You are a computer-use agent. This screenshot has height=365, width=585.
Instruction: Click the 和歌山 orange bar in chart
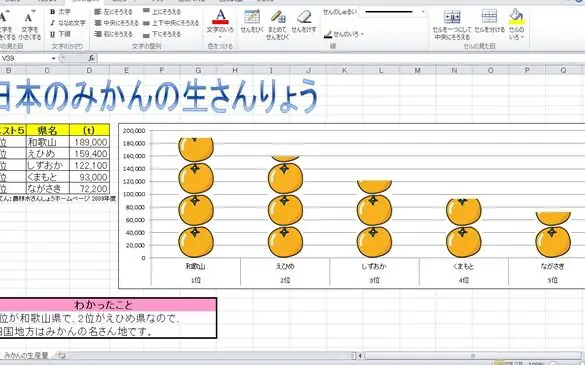(x=196, y=198)
